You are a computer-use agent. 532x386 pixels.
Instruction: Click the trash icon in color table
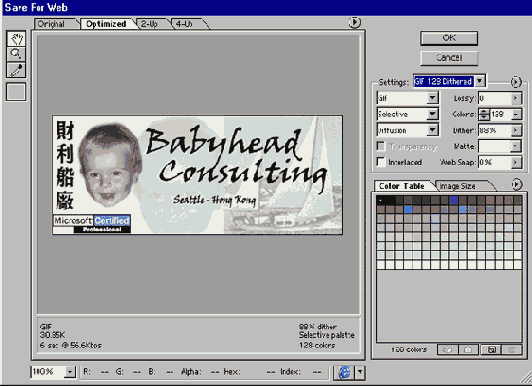pos(512,349)
